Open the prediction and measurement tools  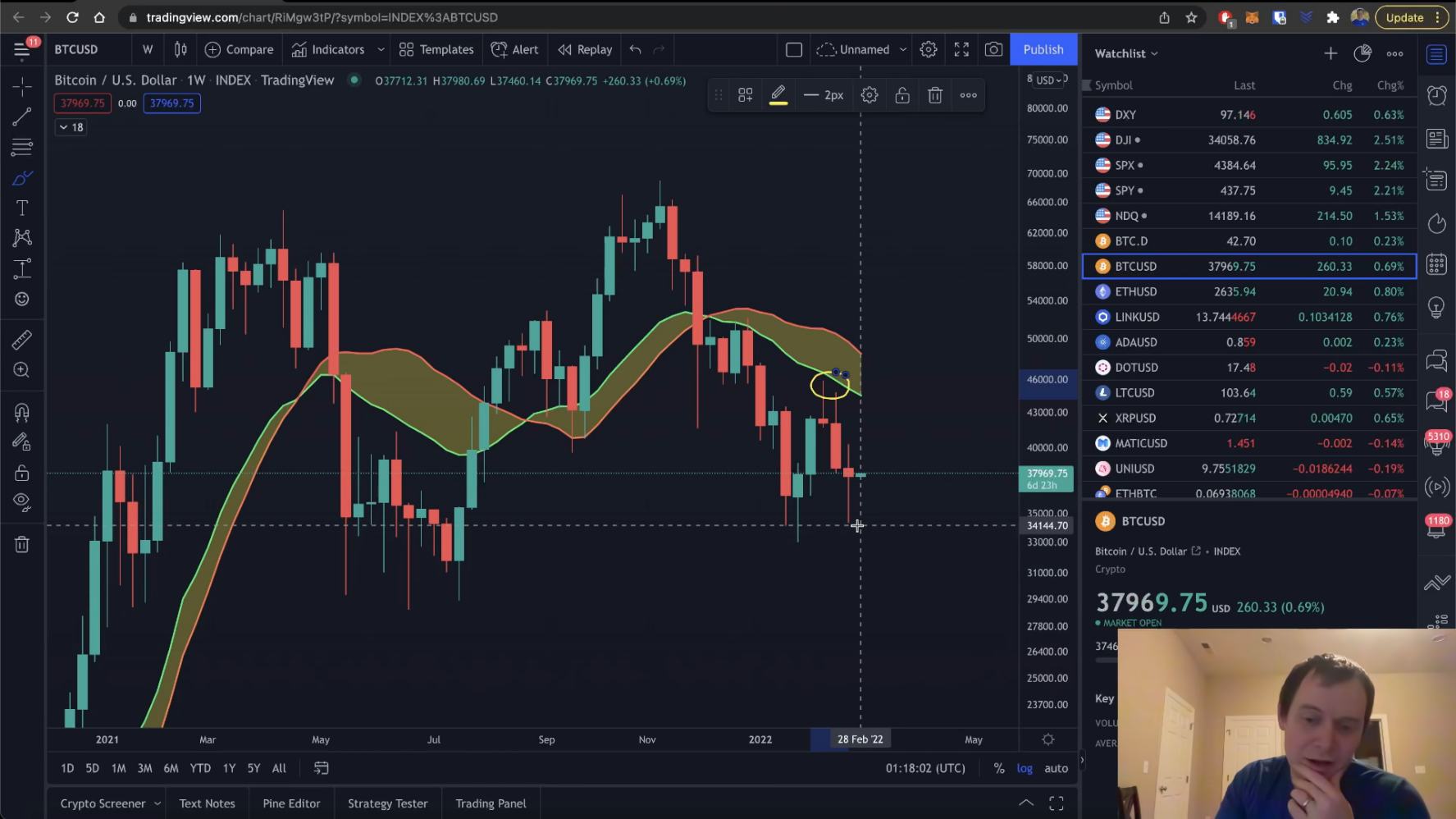coord(22,268)
